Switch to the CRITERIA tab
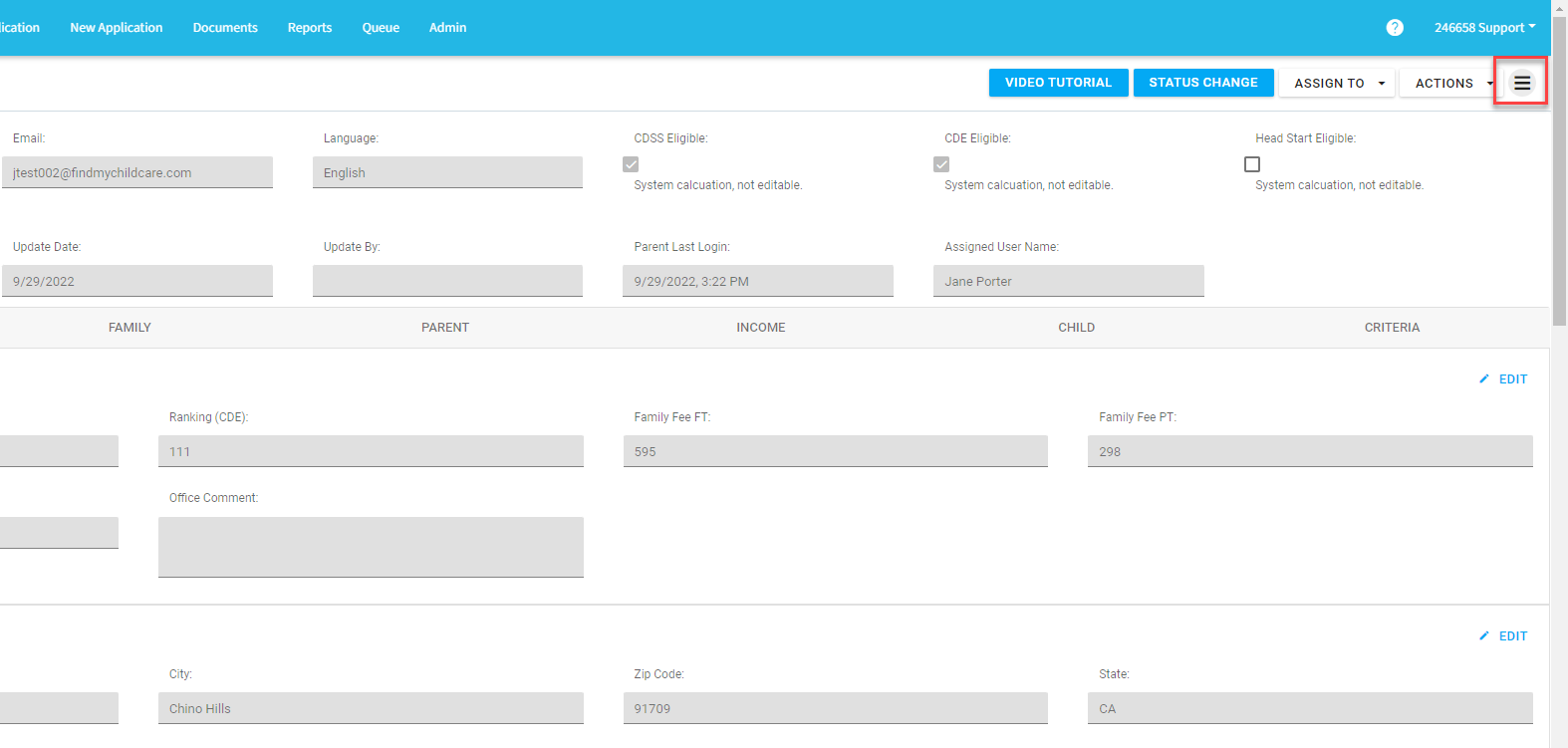The height and width of the screenshot is (748, 1568). click(x=1392, y=328)
